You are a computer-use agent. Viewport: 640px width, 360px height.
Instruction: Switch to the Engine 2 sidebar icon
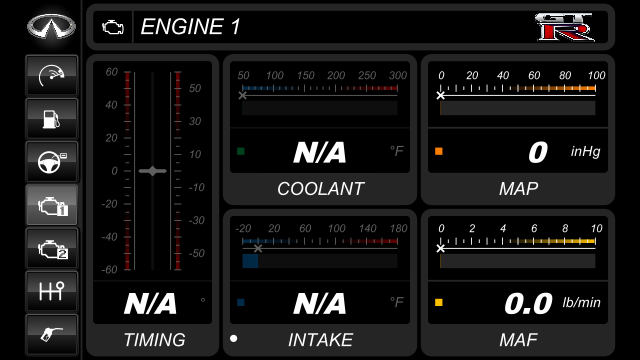(51, 248)
